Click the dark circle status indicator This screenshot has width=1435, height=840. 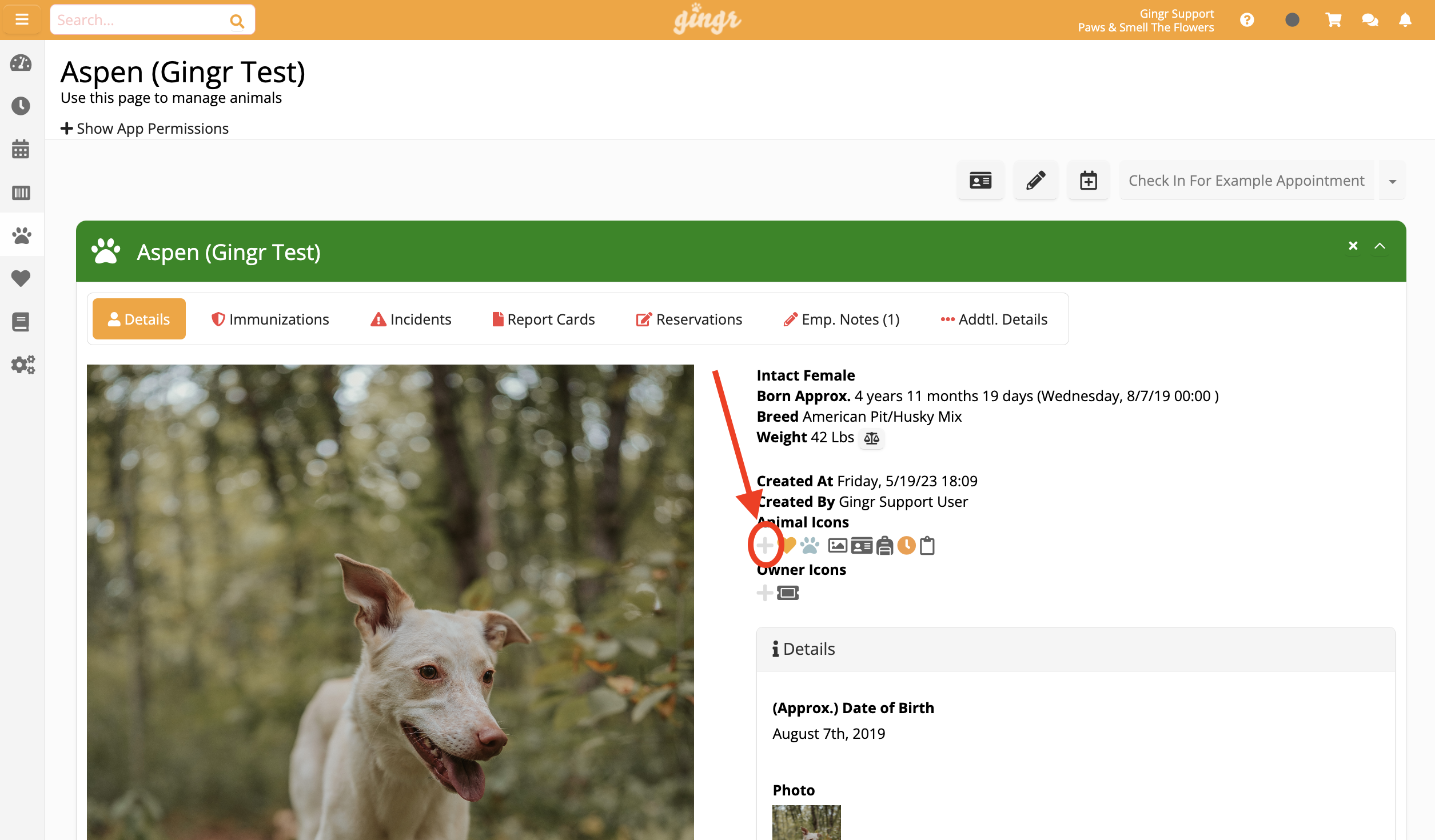click(x=1292, y=20)
